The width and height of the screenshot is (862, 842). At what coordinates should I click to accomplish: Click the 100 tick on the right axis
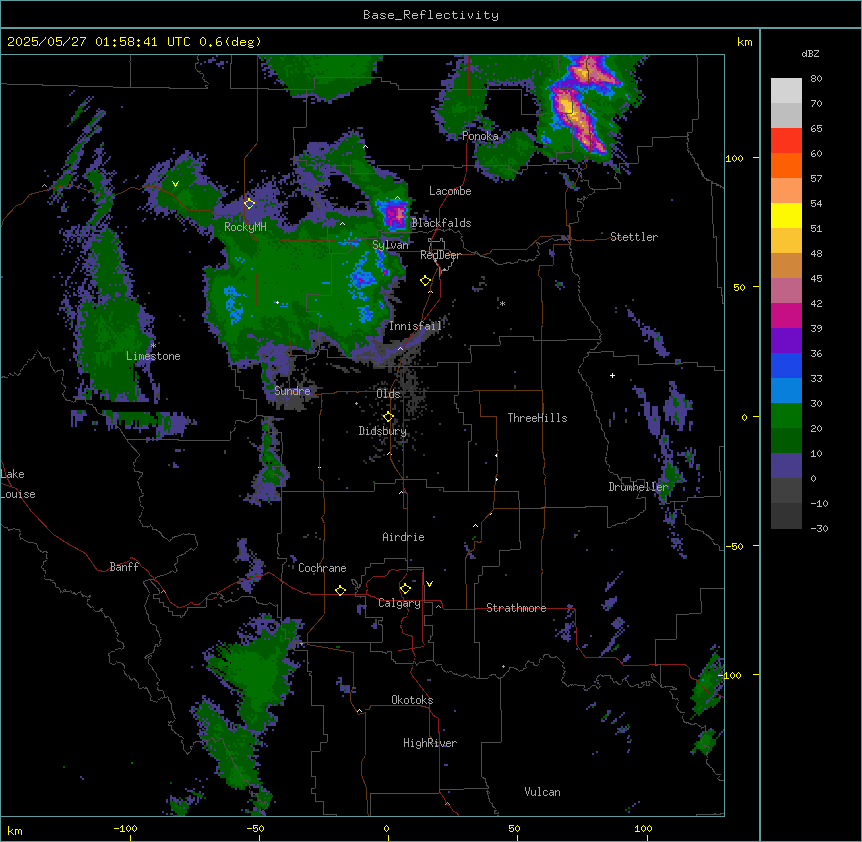[x=734, y=158]
